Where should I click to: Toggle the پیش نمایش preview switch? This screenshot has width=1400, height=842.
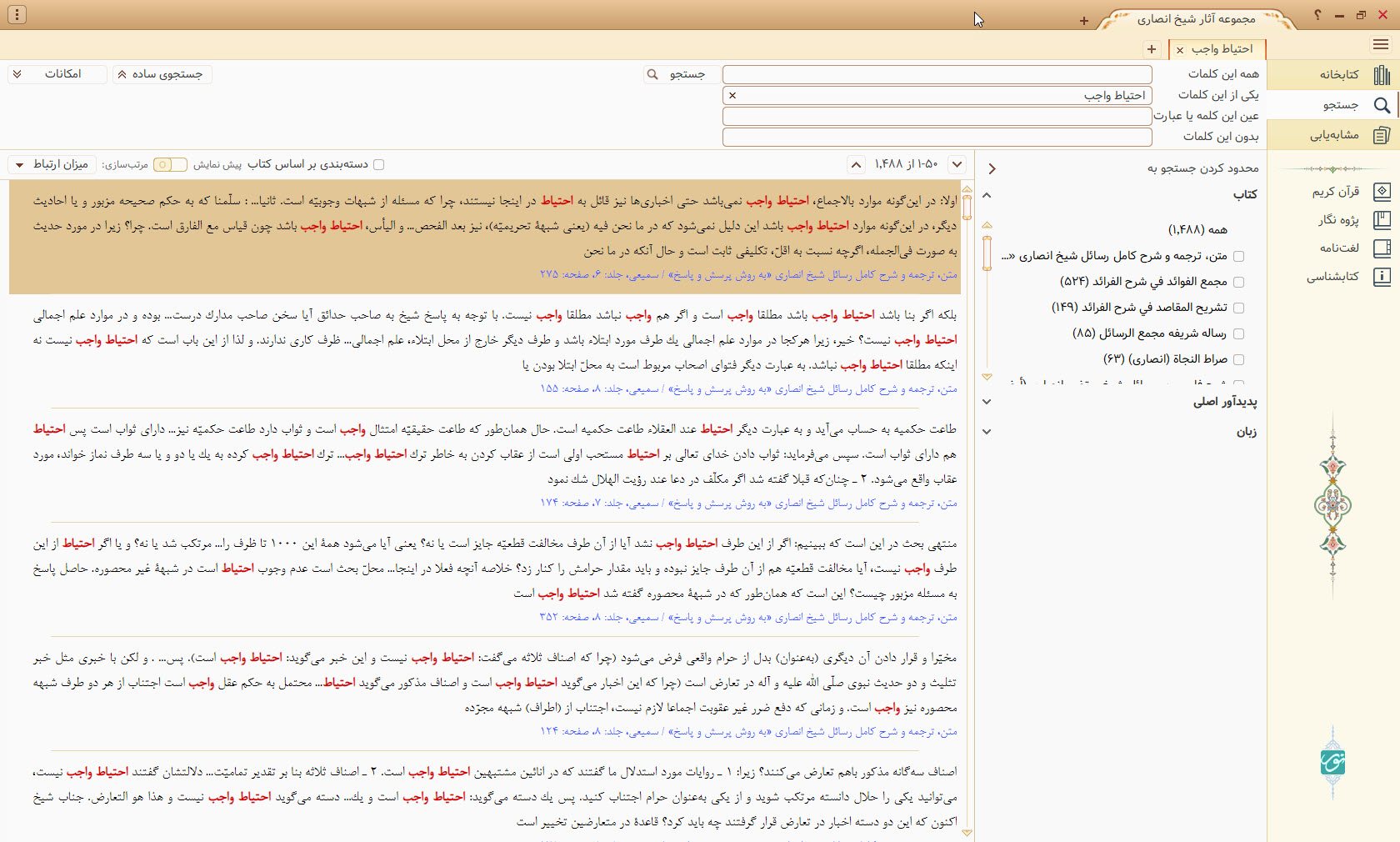(169, 165)
